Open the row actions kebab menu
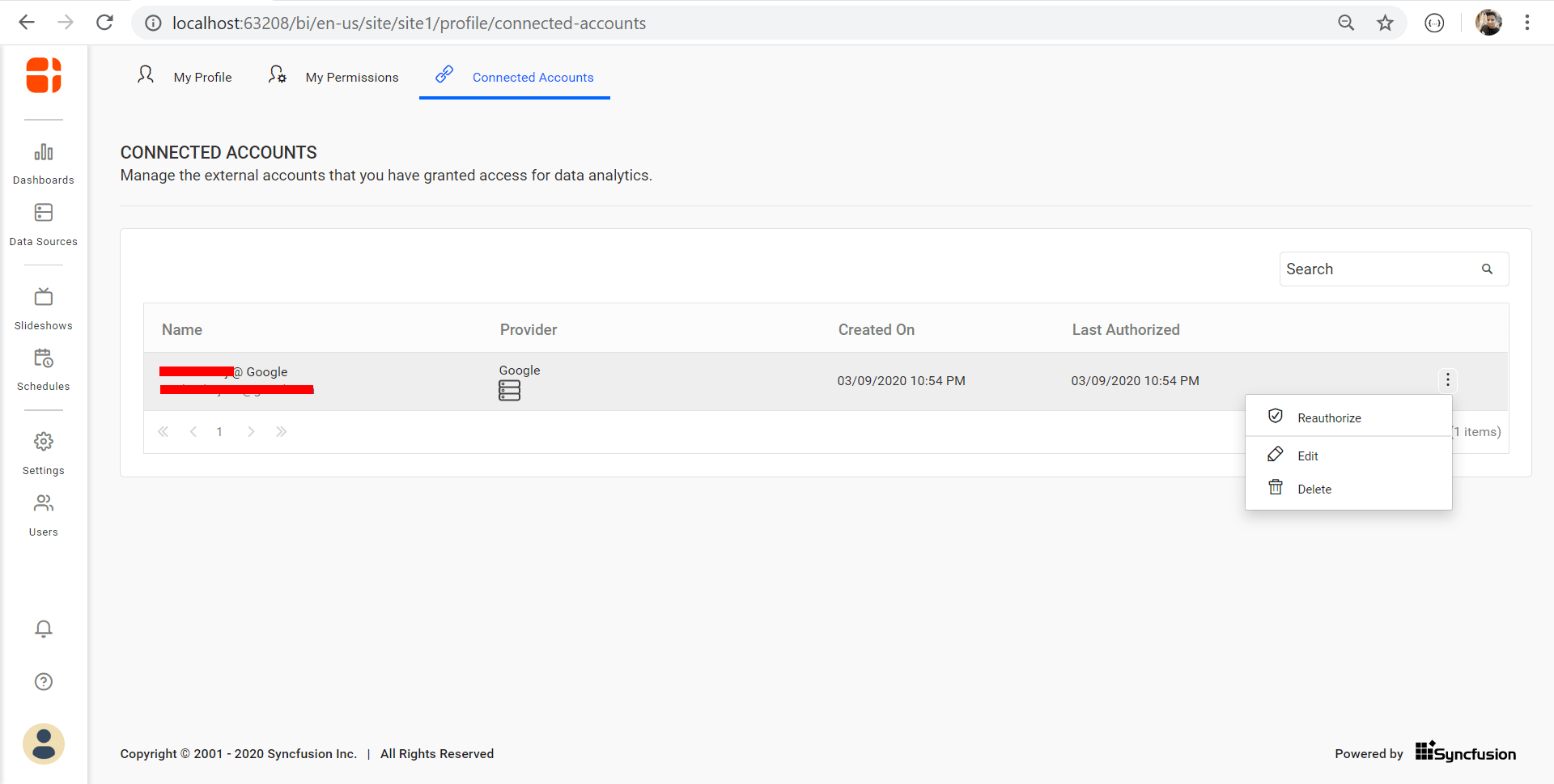 1447,380
